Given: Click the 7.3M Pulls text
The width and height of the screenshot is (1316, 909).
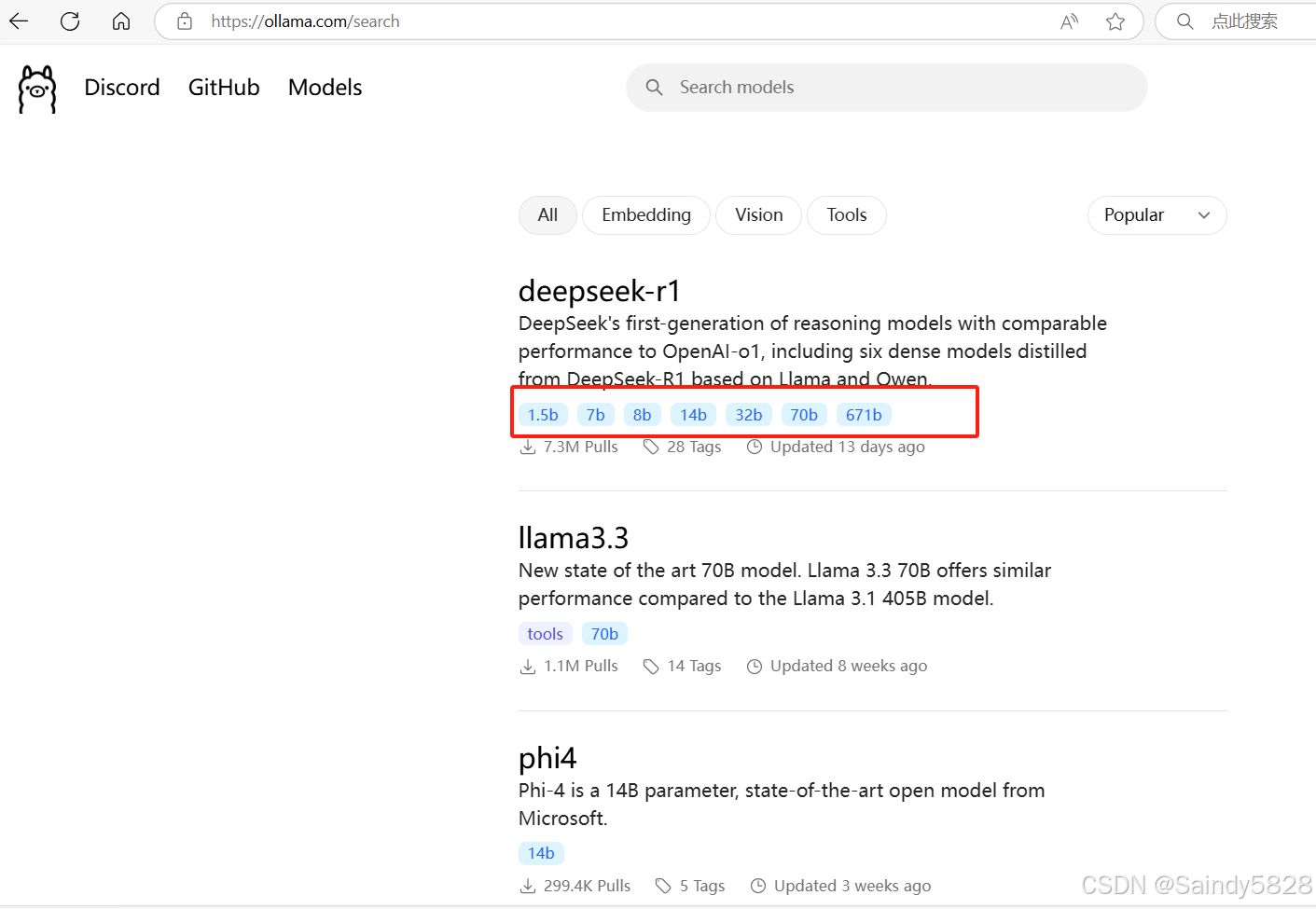Looking at the screenshot, I should 581,447.
